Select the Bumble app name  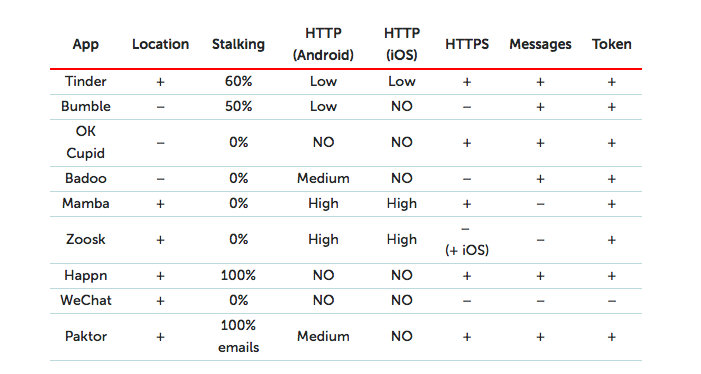point(85,106)
